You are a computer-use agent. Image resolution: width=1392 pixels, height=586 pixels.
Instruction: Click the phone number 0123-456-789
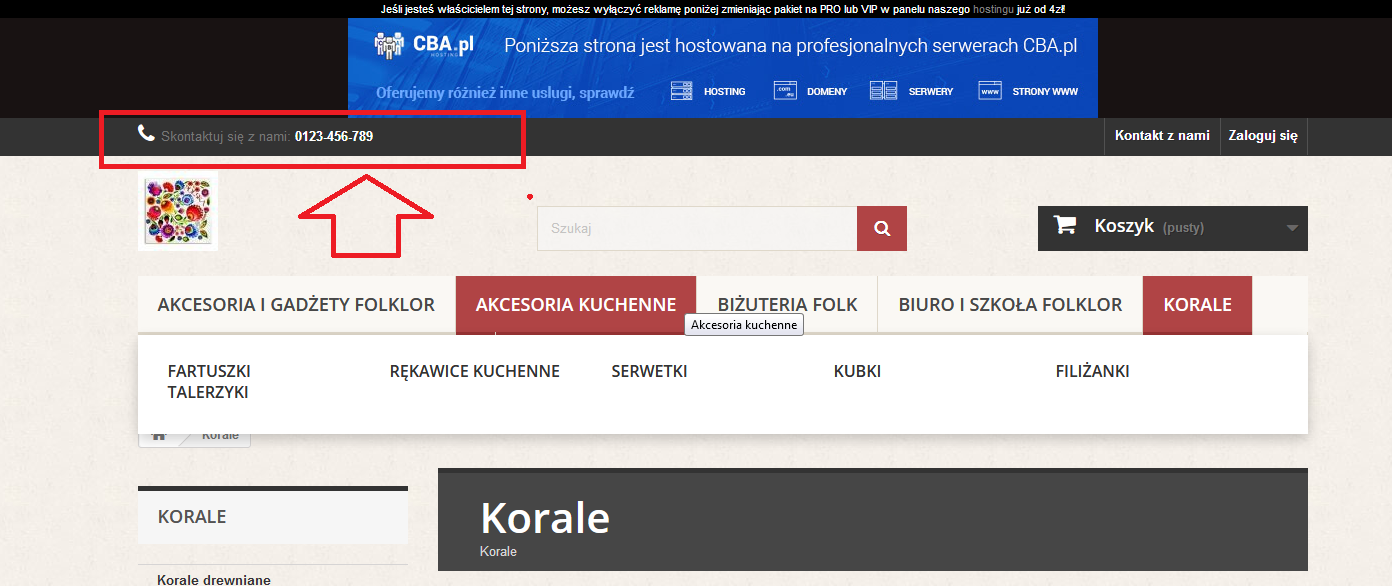[x=334, y=136]
